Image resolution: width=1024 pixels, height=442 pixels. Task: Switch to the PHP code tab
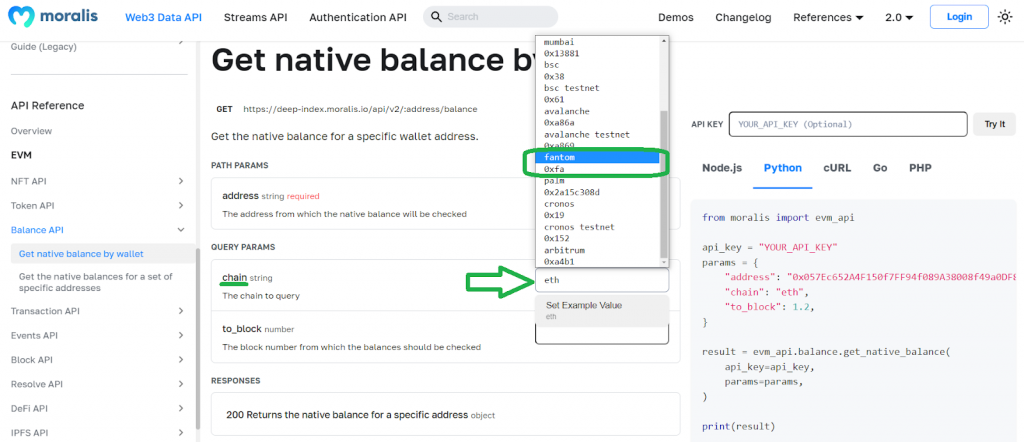point(920,168)
